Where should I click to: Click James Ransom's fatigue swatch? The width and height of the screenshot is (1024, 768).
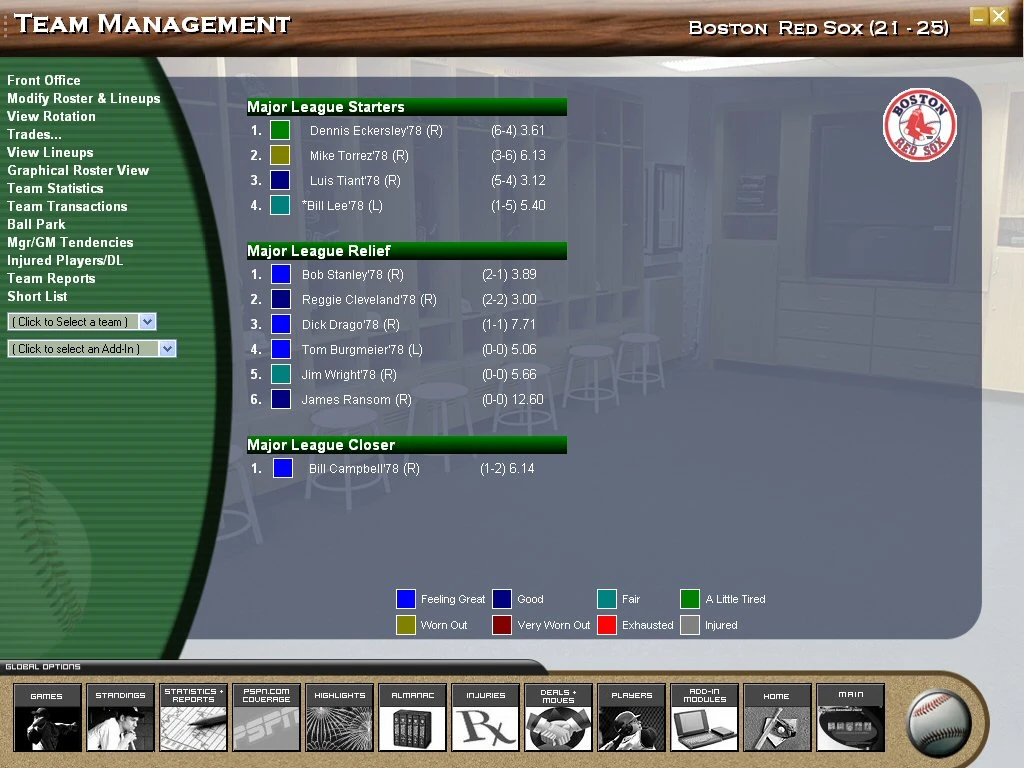pyautogui.click(x=281, y=399)
